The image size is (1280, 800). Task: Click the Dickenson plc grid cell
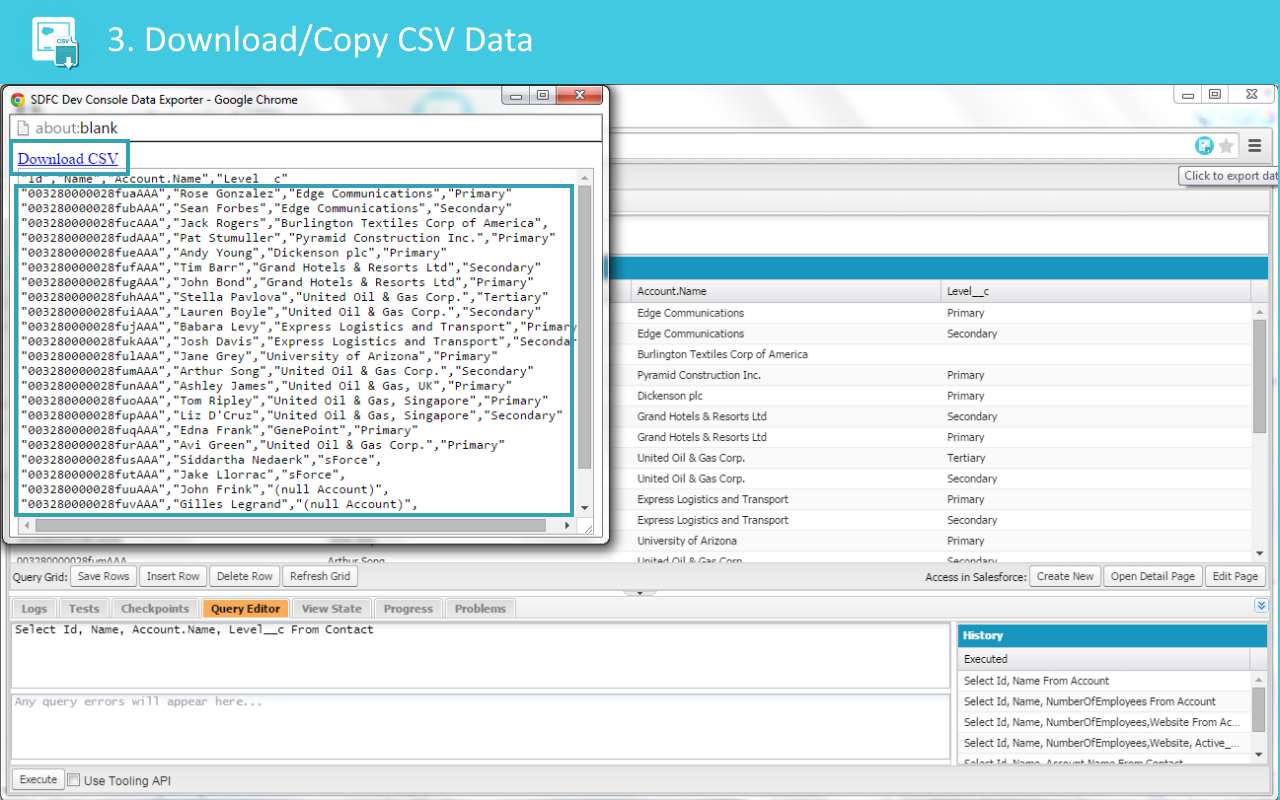[x=786, y=396]
